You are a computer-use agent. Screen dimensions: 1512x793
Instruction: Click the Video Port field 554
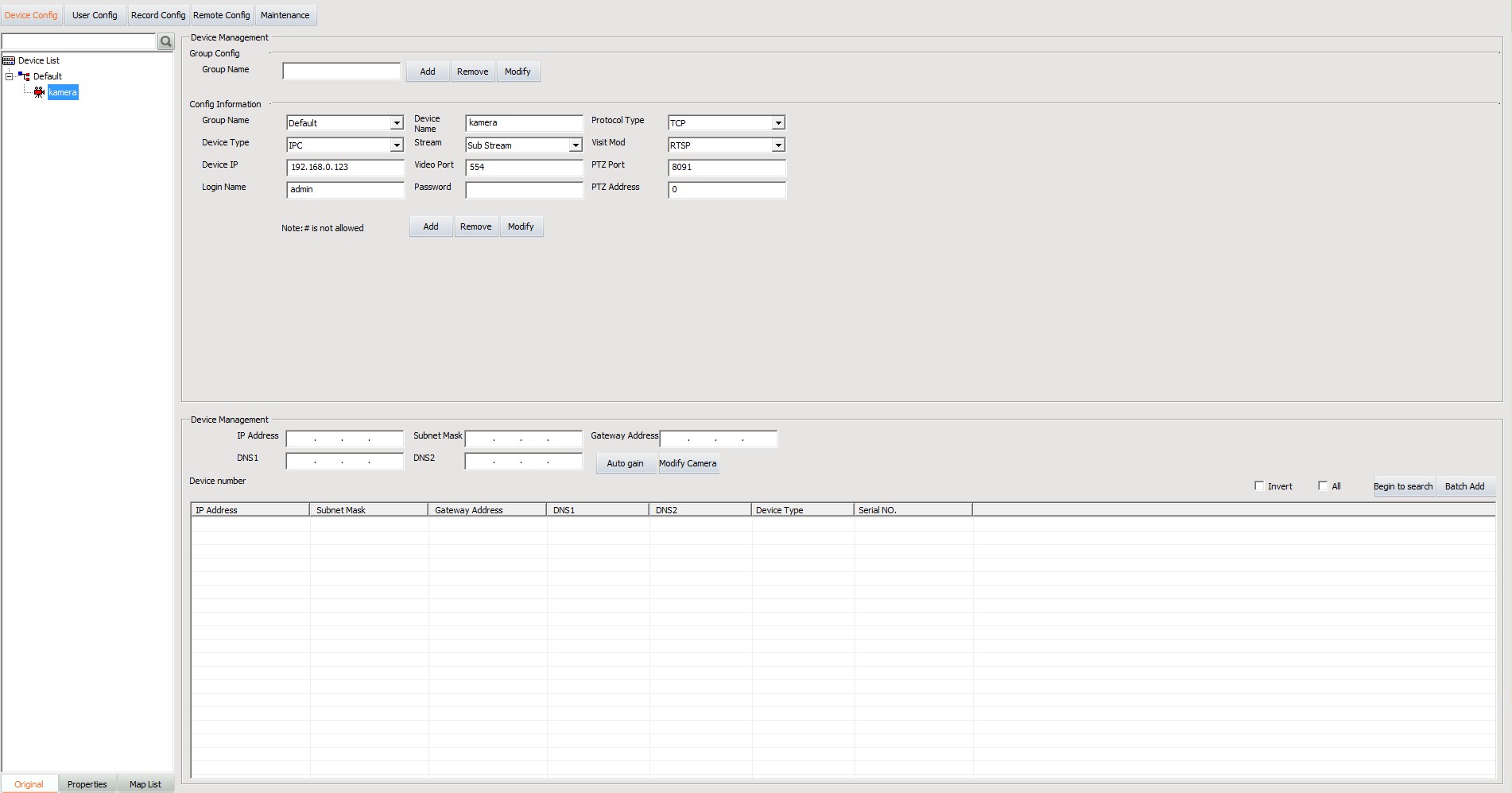[524, 168]
